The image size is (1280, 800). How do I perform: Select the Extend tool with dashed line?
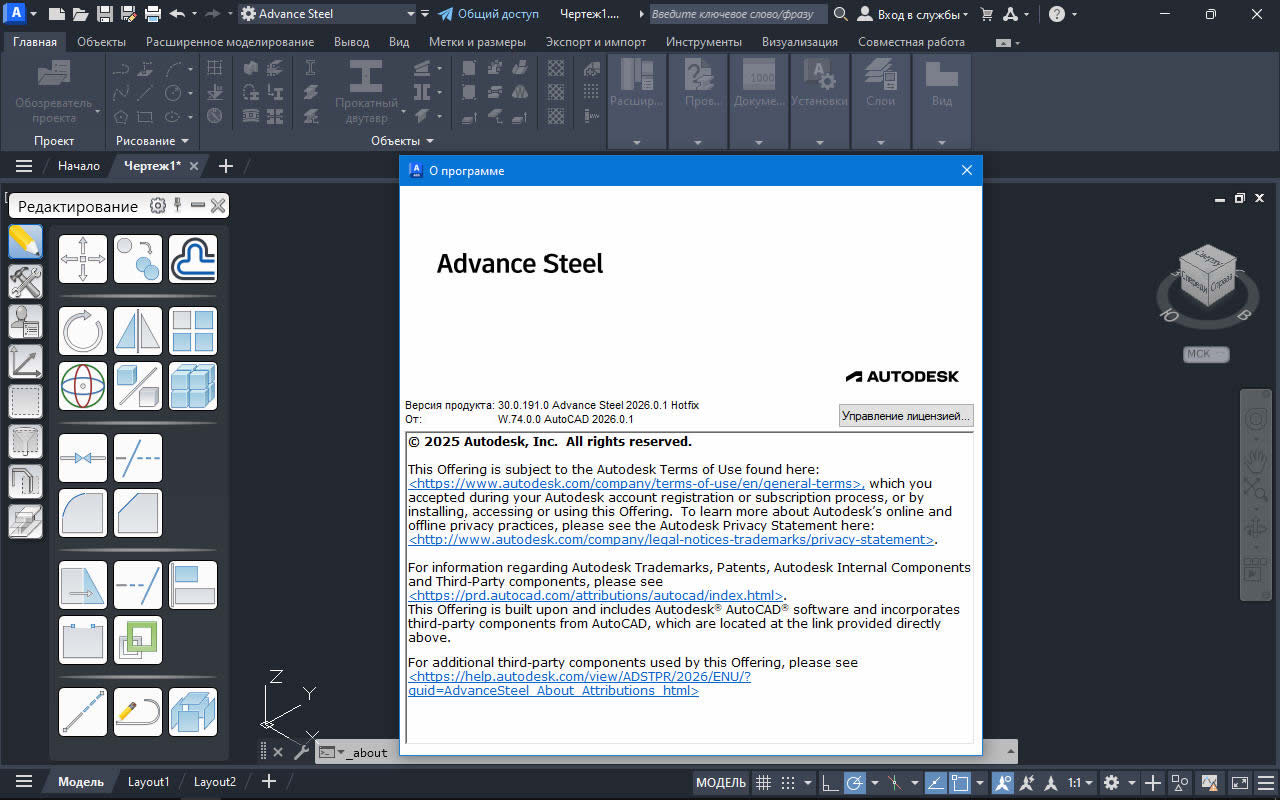pos(138,458)
